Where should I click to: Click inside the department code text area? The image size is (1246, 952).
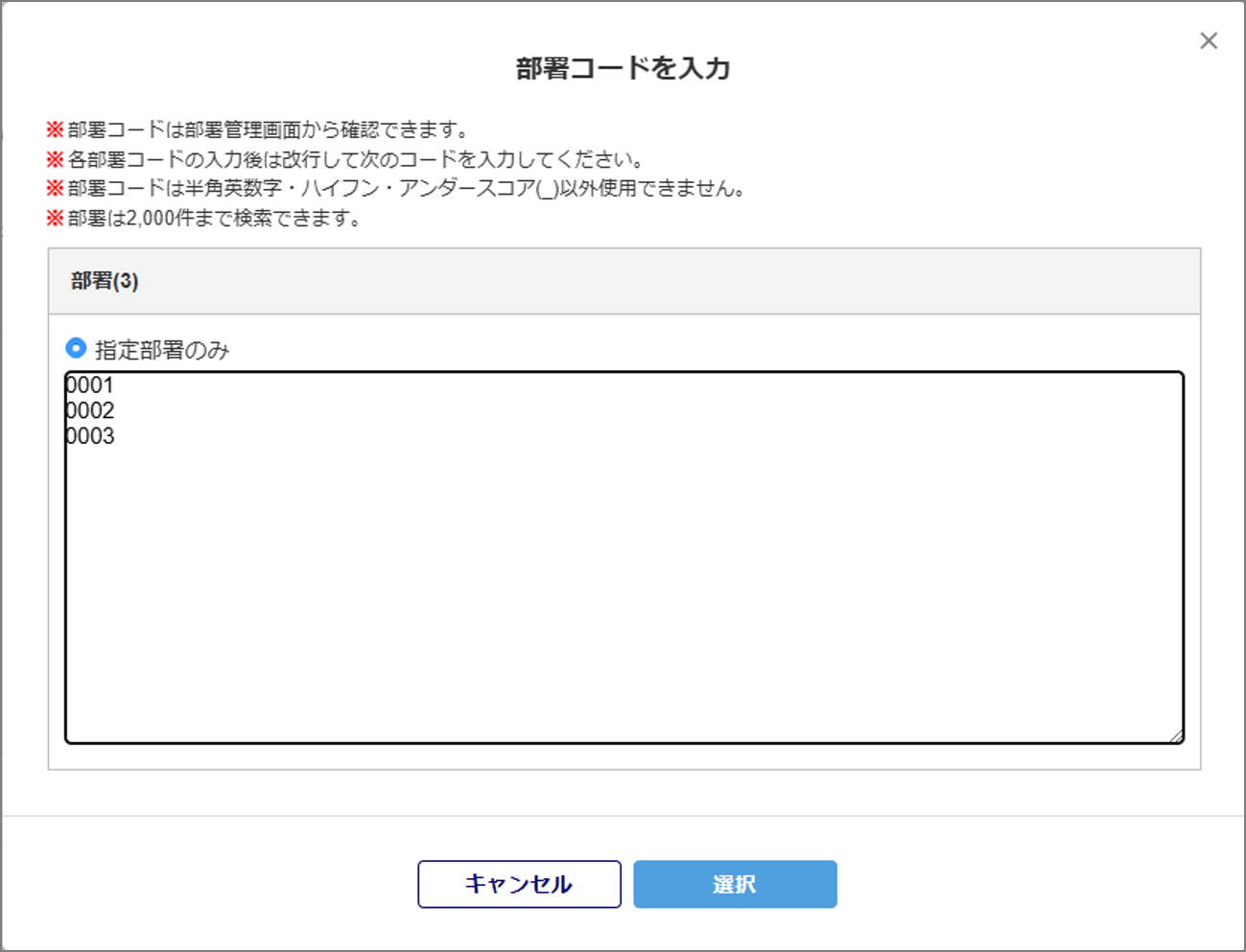coord(624,557)
